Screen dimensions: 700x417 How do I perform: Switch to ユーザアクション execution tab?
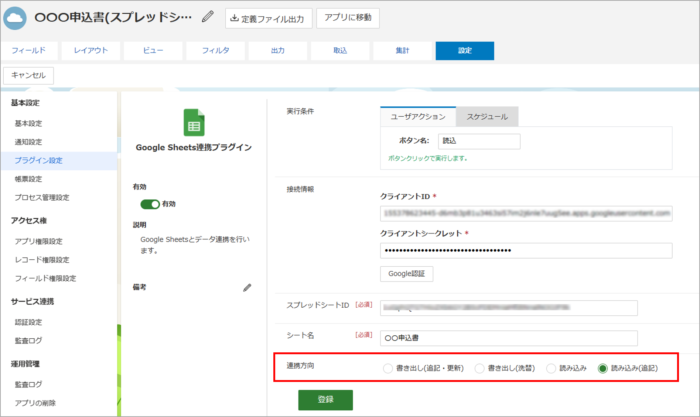click(418, 117)
